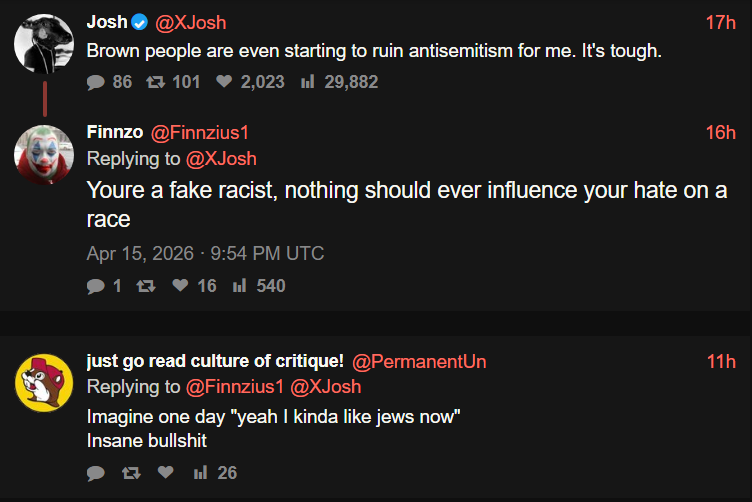Click the heart icon on PermanentUn's post

(165, 472)
